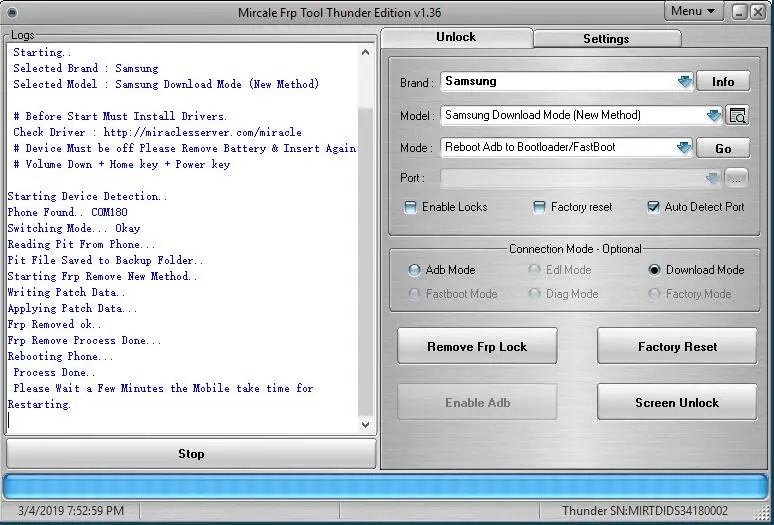Image resolution: width=774 pixels, height=525 pixels.
Task: Select Adb Mode radio button
Action: tap(414, 270)
